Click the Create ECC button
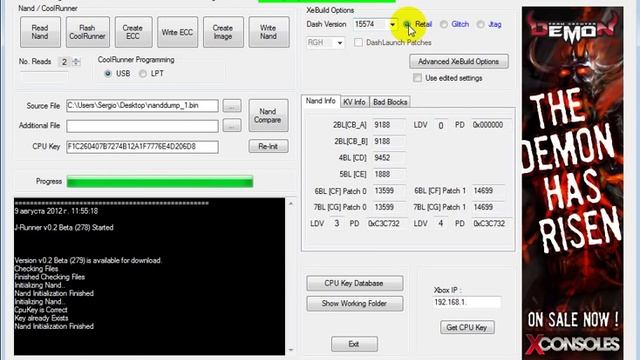The image size is (640, 360). click(133, 32)
